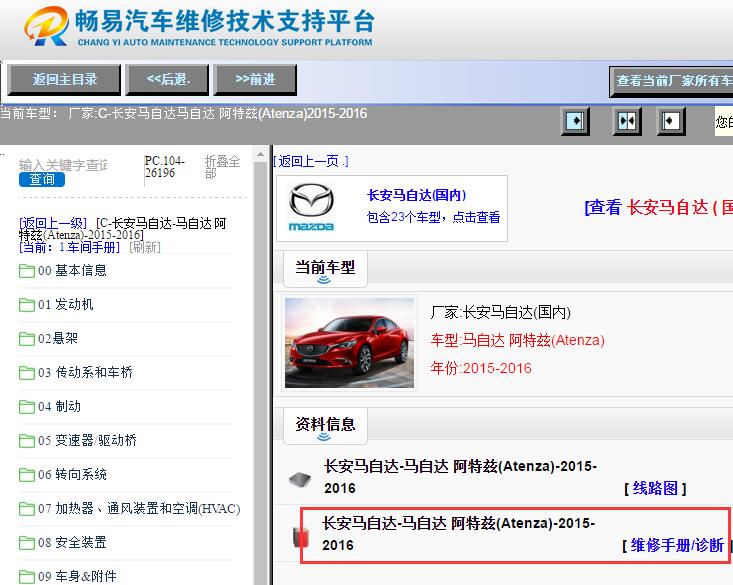Expand 06 转向系统 tree item
This screenshot has width=733, height=585.
(72, 475)
